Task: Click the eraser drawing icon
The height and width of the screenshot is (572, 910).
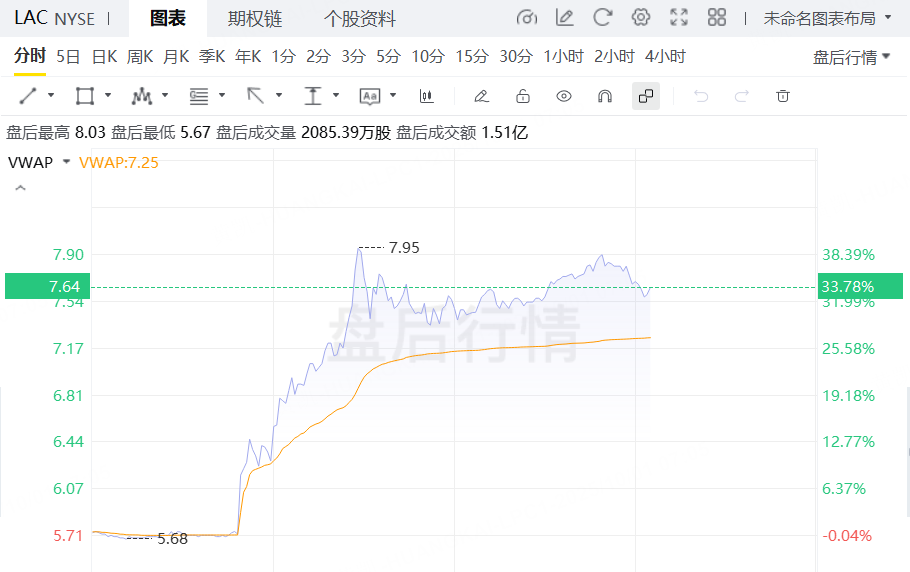Action: [481, 96]
